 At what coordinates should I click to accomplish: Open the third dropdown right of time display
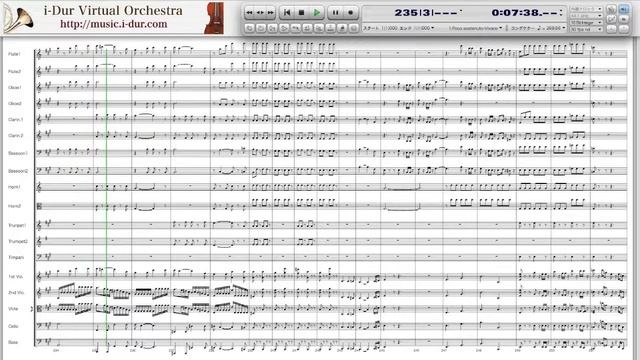click(587, 22)
